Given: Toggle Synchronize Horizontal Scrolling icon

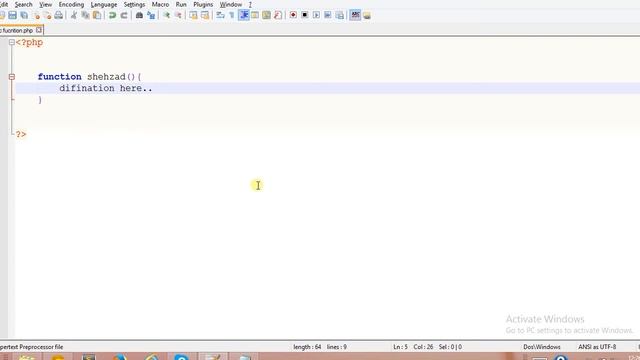Looking at the screenshot, I should (205, 16).
